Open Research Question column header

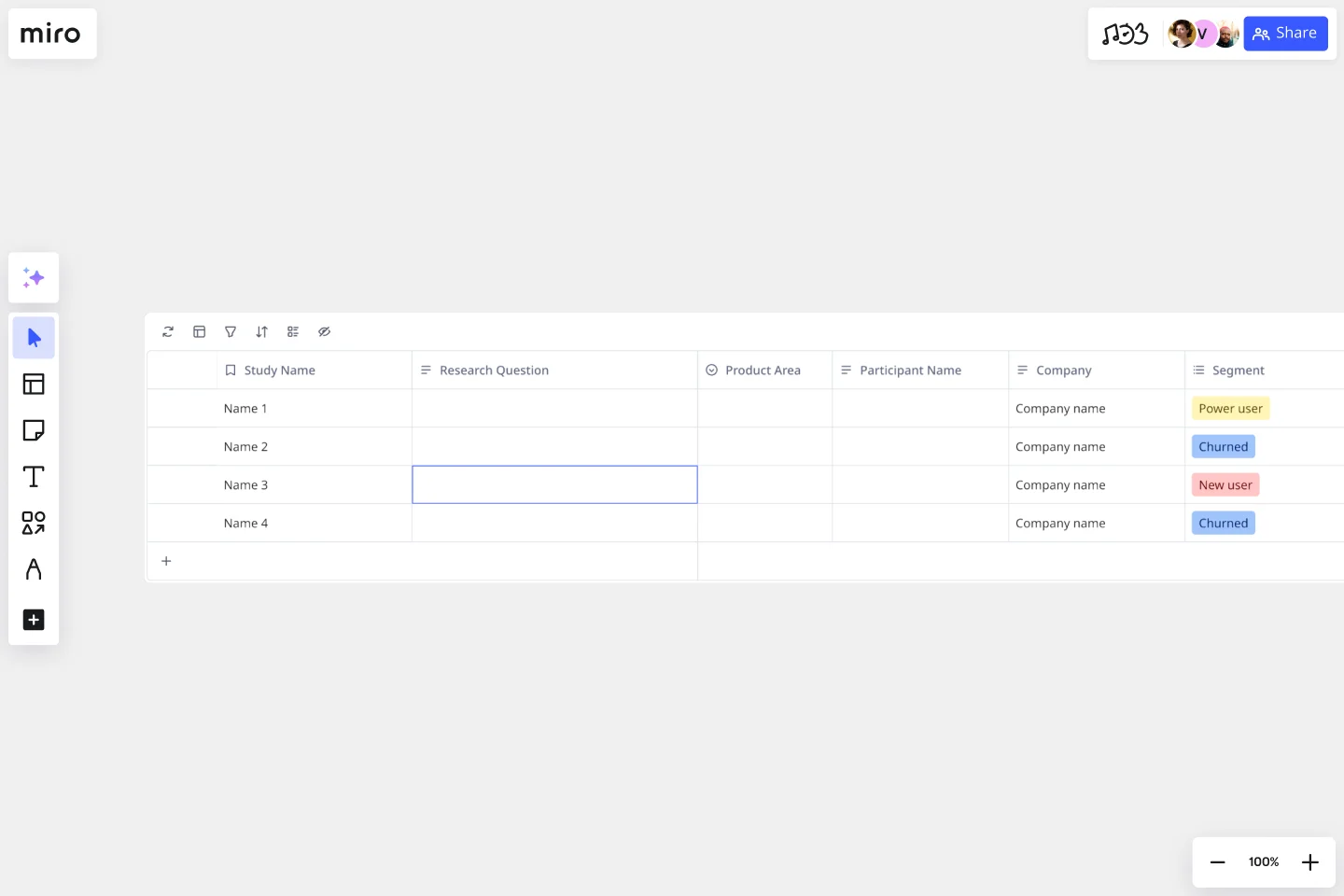pos(554,371)
